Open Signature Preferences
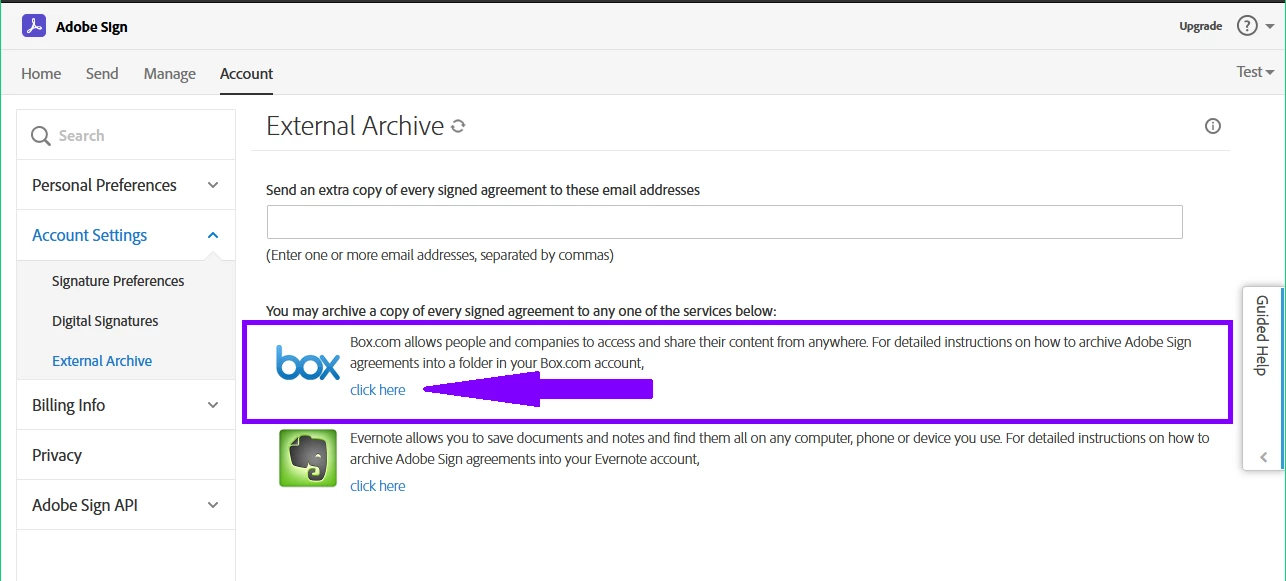This screenshot has width=1286, height=581. click(118, 281)
